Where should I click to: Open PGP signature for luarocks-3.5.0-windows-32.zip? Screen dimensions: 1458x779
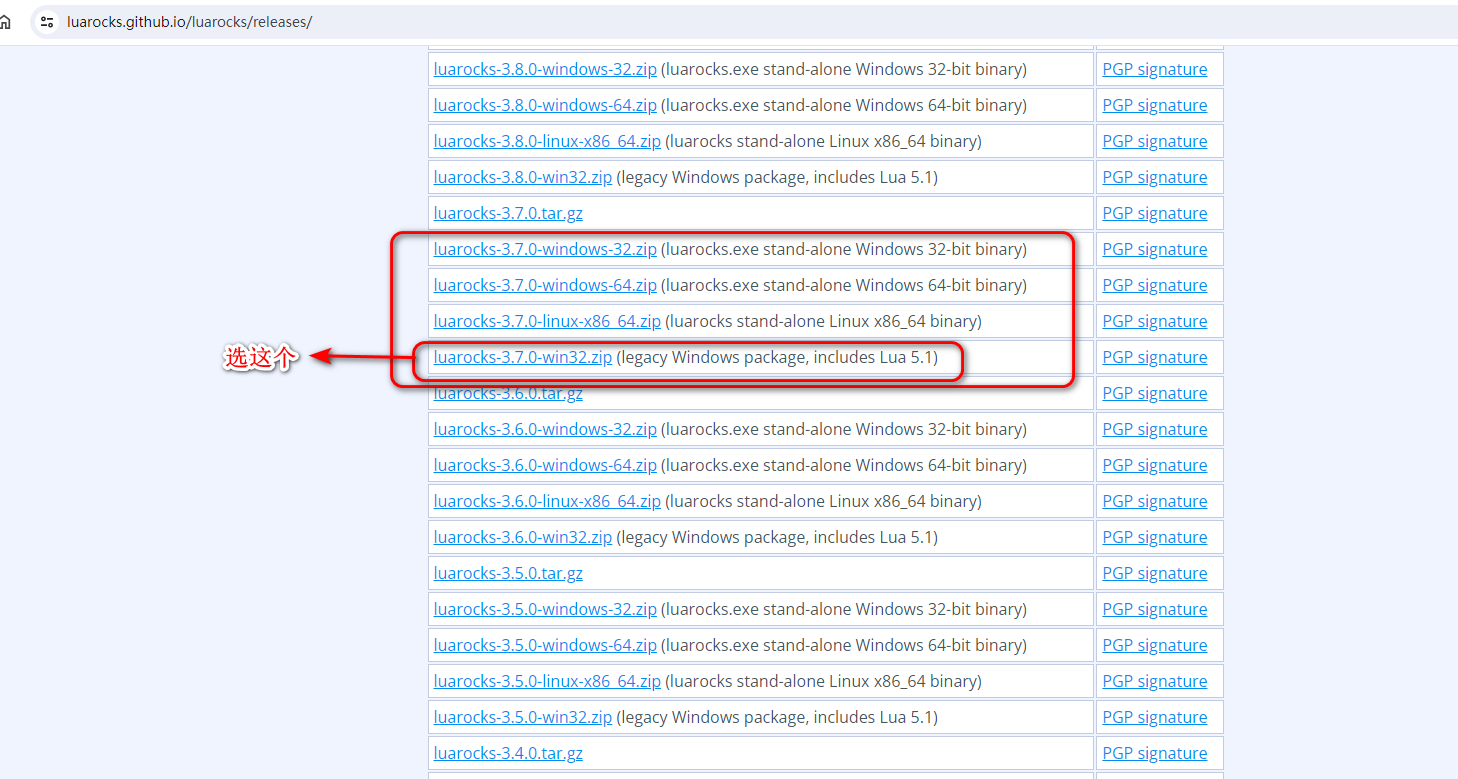click(x=1155, y=609)
